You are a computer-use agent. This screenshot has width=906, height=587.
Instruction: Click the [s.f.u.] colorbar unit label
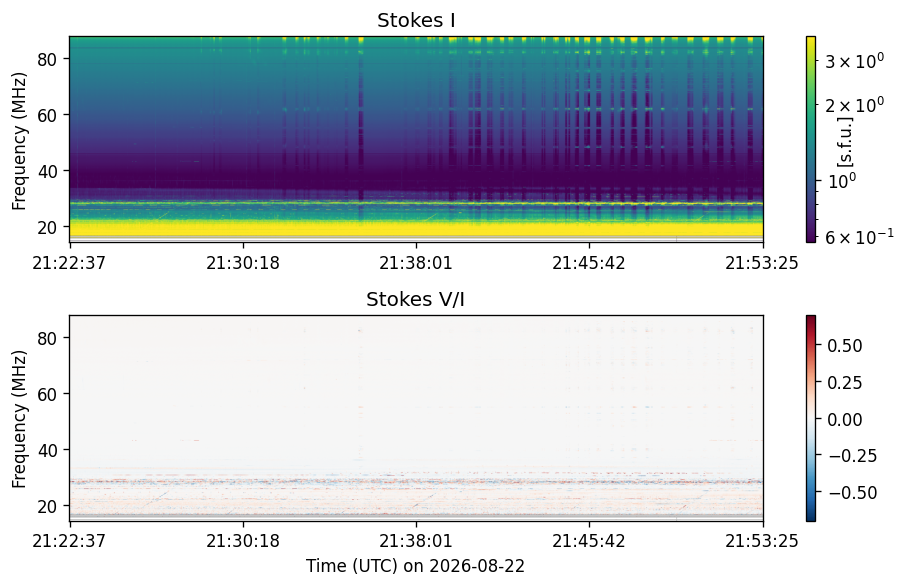(845, 142)
